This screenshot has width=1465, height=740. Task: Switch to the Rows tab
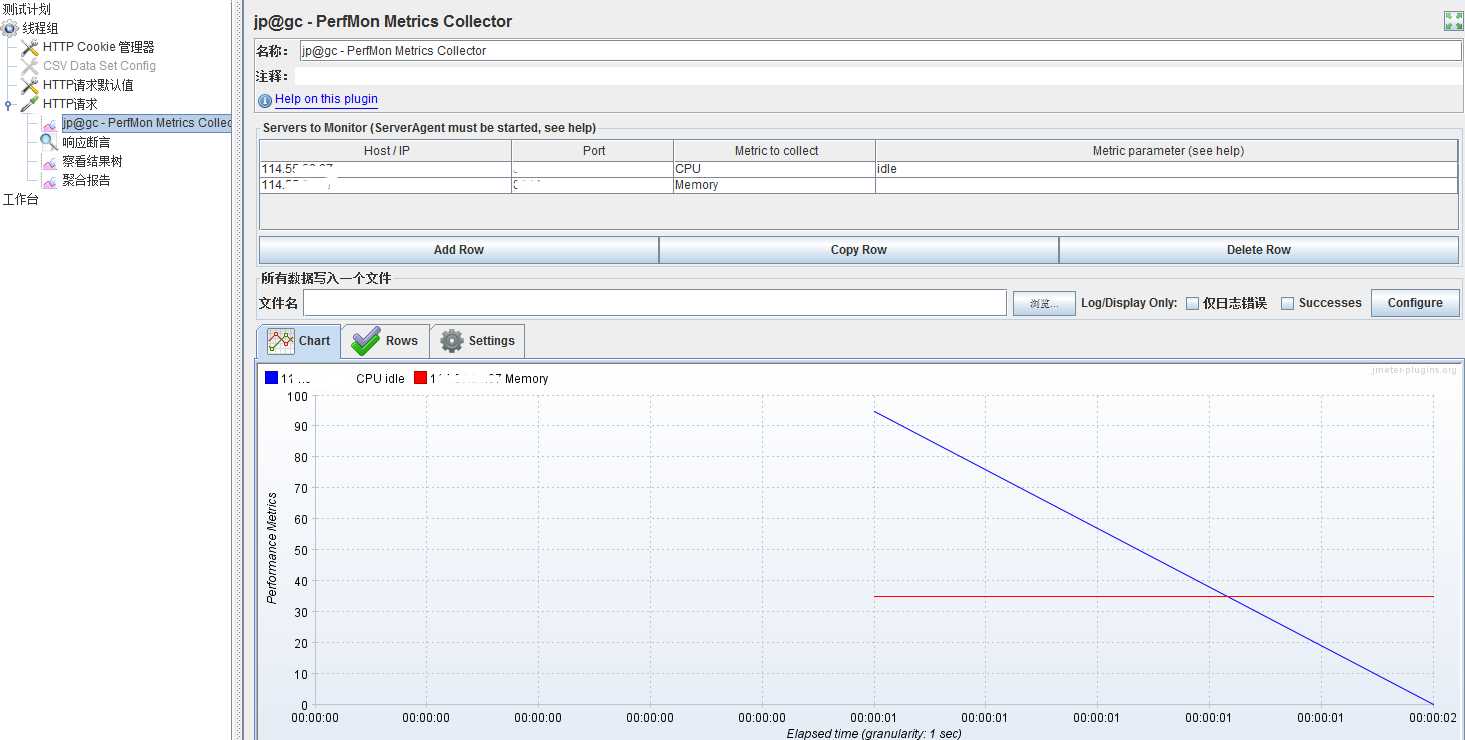click(x=385, y=341)
